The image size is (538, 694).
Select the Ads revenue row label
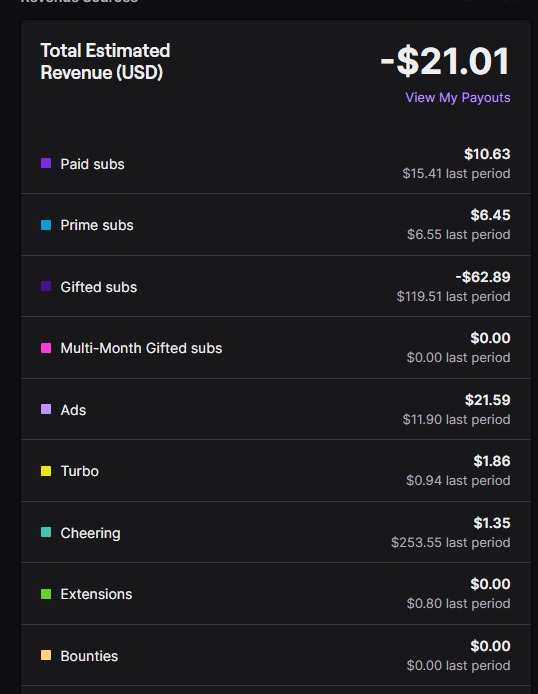pos(73,410)
